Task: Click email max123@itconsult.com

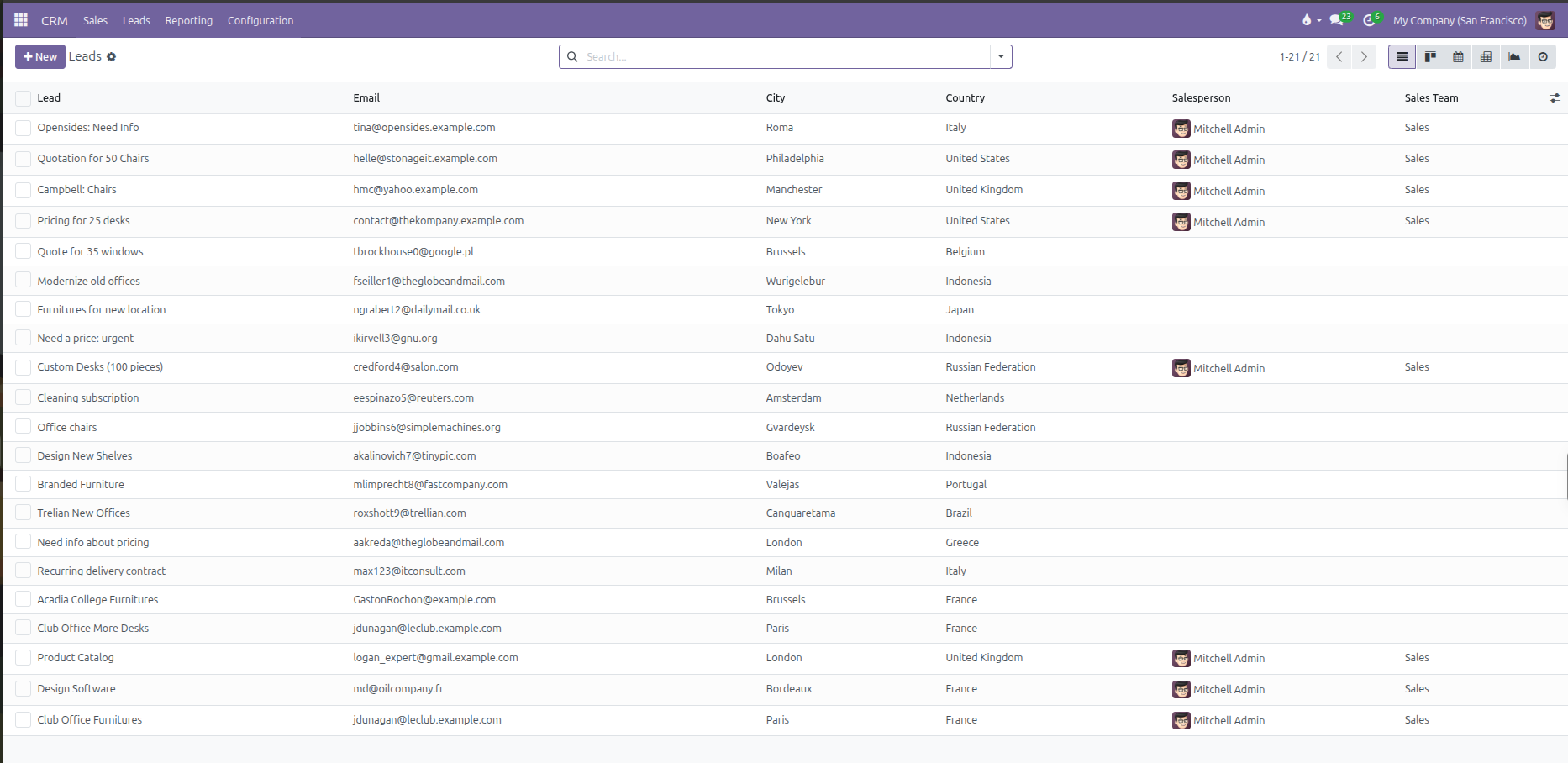Action: tap(409, 571)
